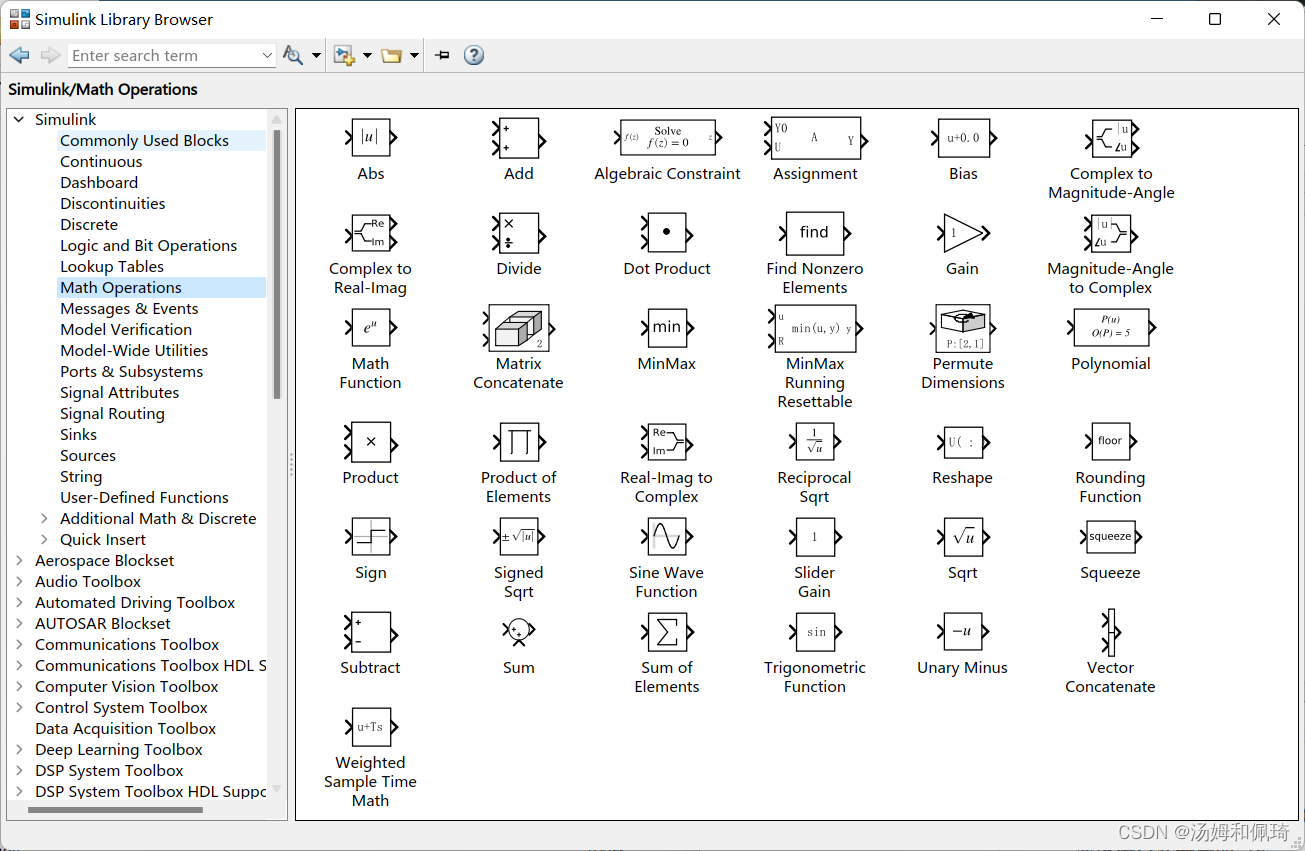Select the Rounding Function block

pyautogui.click(x=1110, y=442)
